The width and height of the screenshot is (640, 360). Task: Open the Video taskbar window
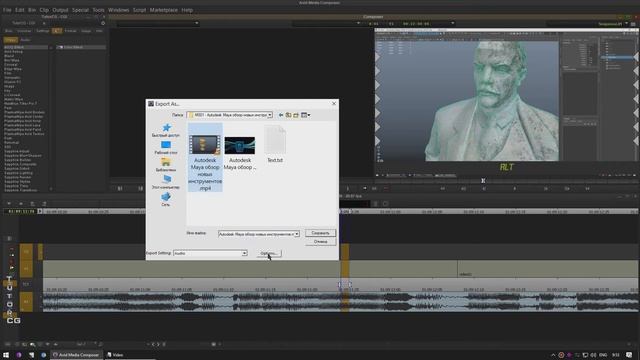click(x=116, y=355)
